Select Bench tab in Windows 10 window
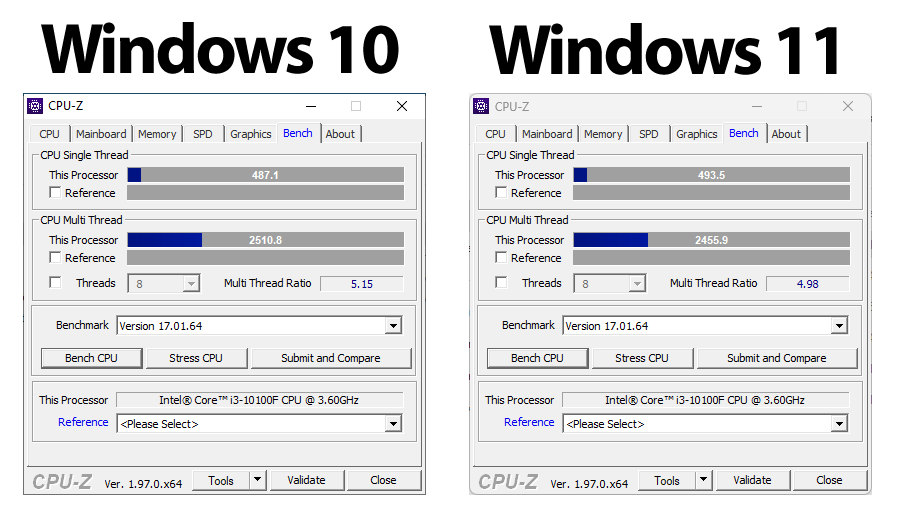 point(298,133)
